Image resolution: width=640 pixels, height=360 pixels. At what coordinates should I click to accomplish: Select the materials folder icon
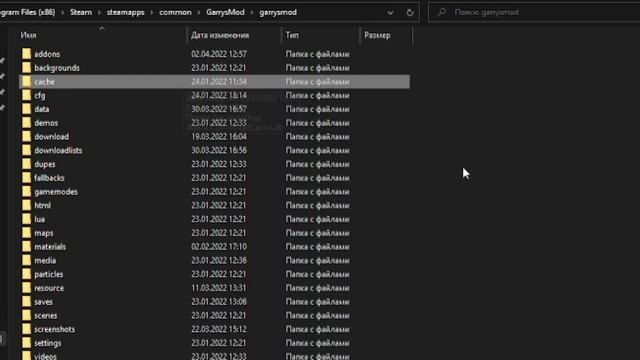click(x=27, y=247)
